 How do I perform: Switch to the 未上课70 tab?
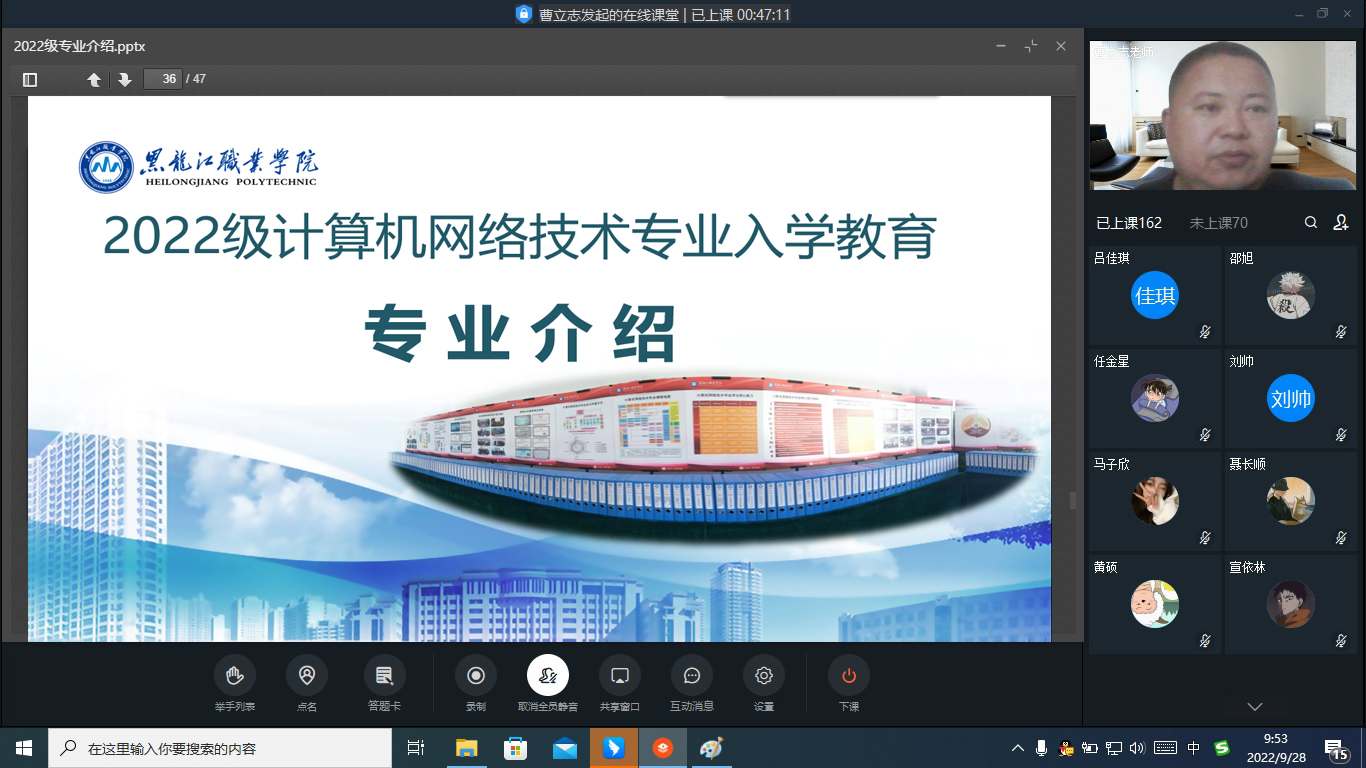click(1218, 223)
